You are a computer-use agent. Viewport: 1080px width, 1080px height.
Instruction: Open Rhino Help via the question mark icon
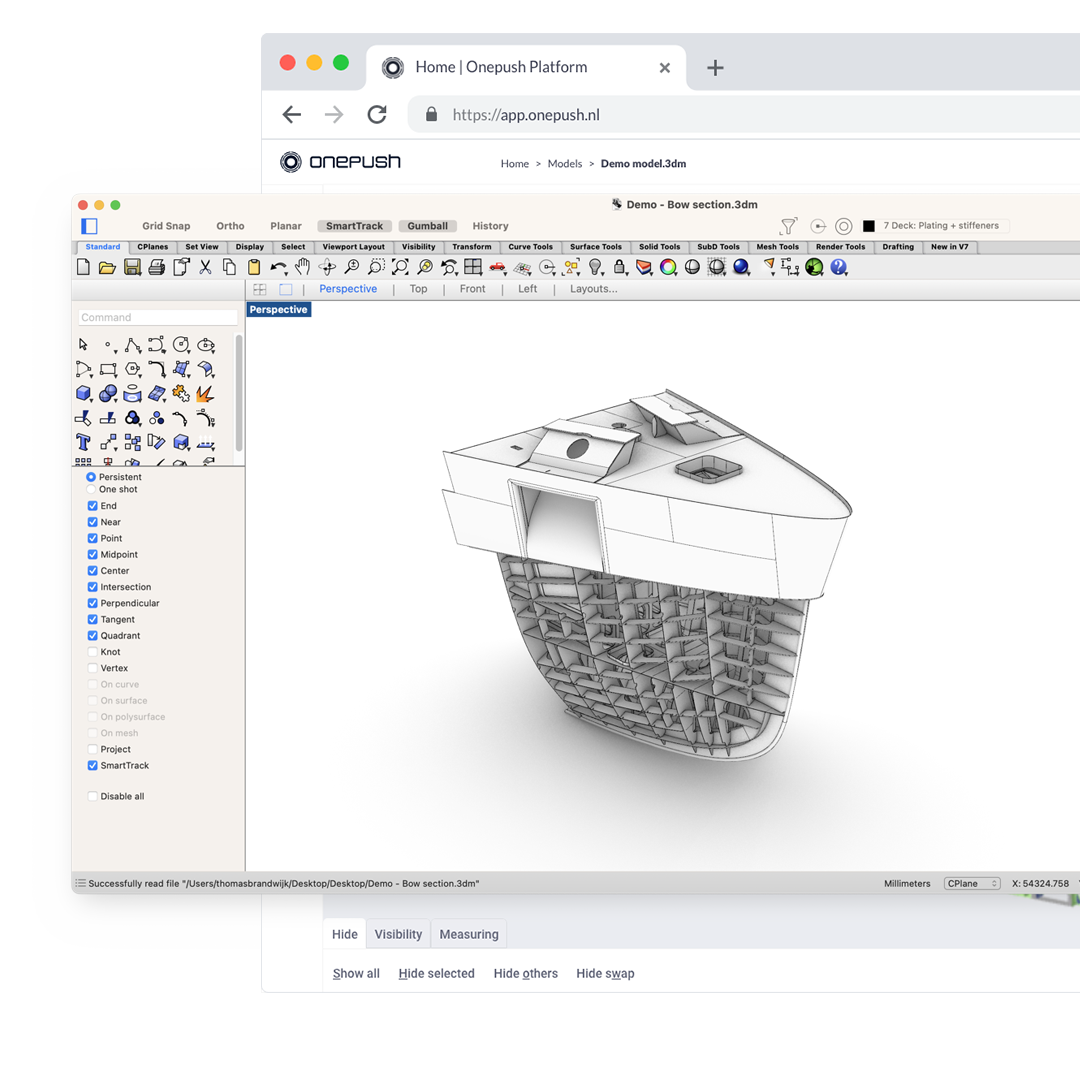840,267
